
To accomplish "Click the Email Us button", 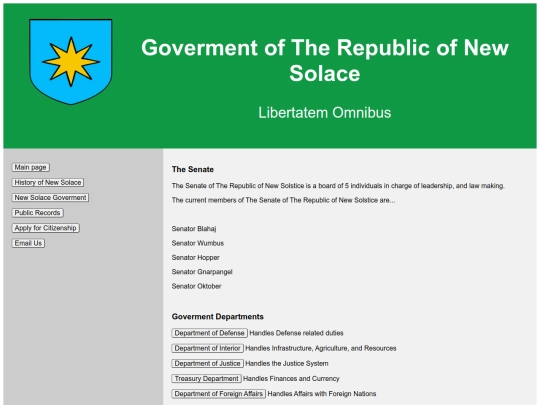I will (28, 243).
